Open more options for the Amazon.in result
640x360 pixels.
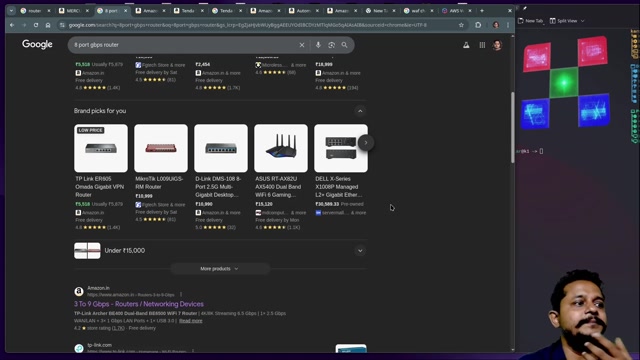181,294
